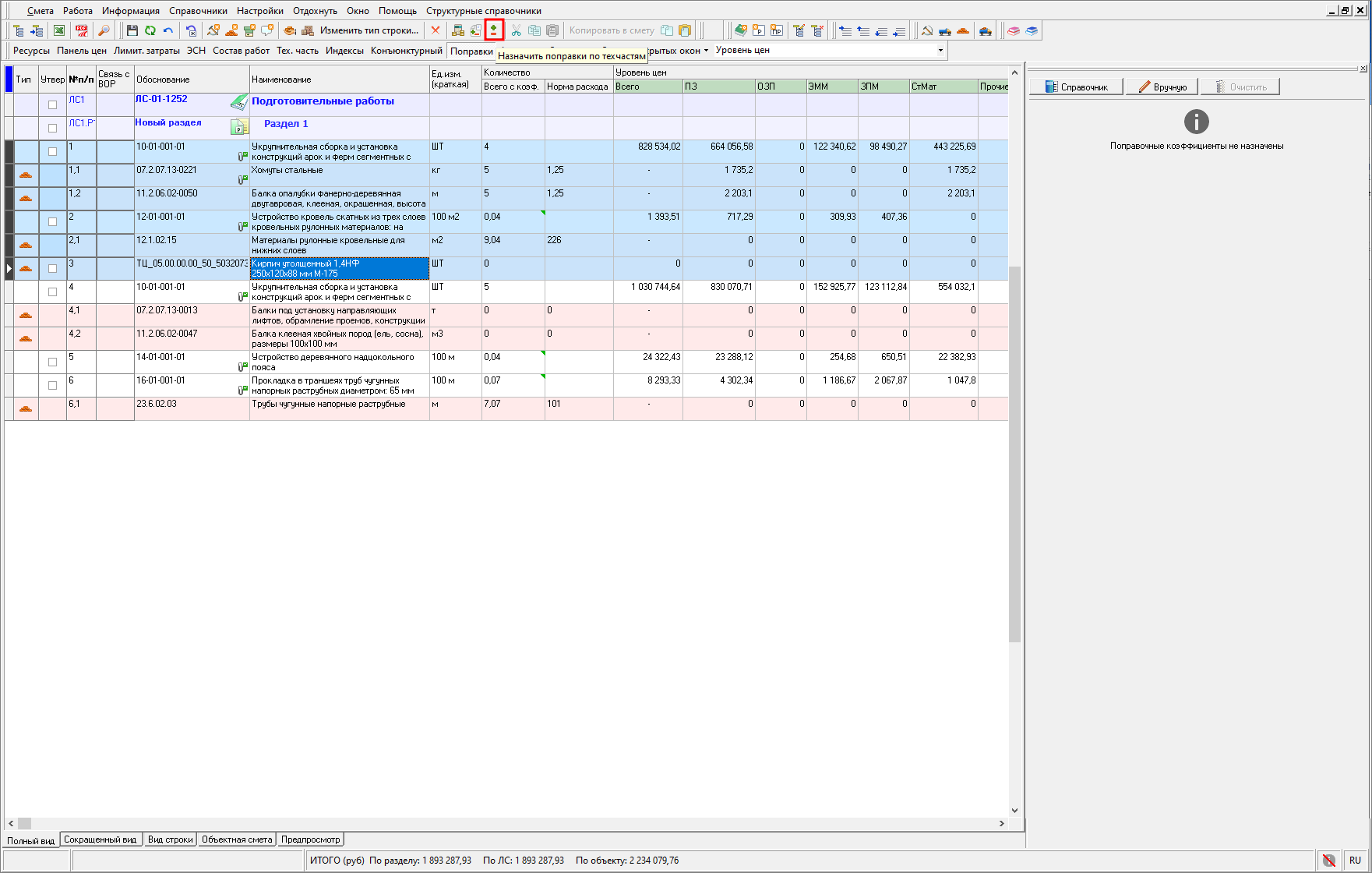The image size is (1372, 873).
Task: Click the Подготовительные работы heading
Action: [323, 101]
